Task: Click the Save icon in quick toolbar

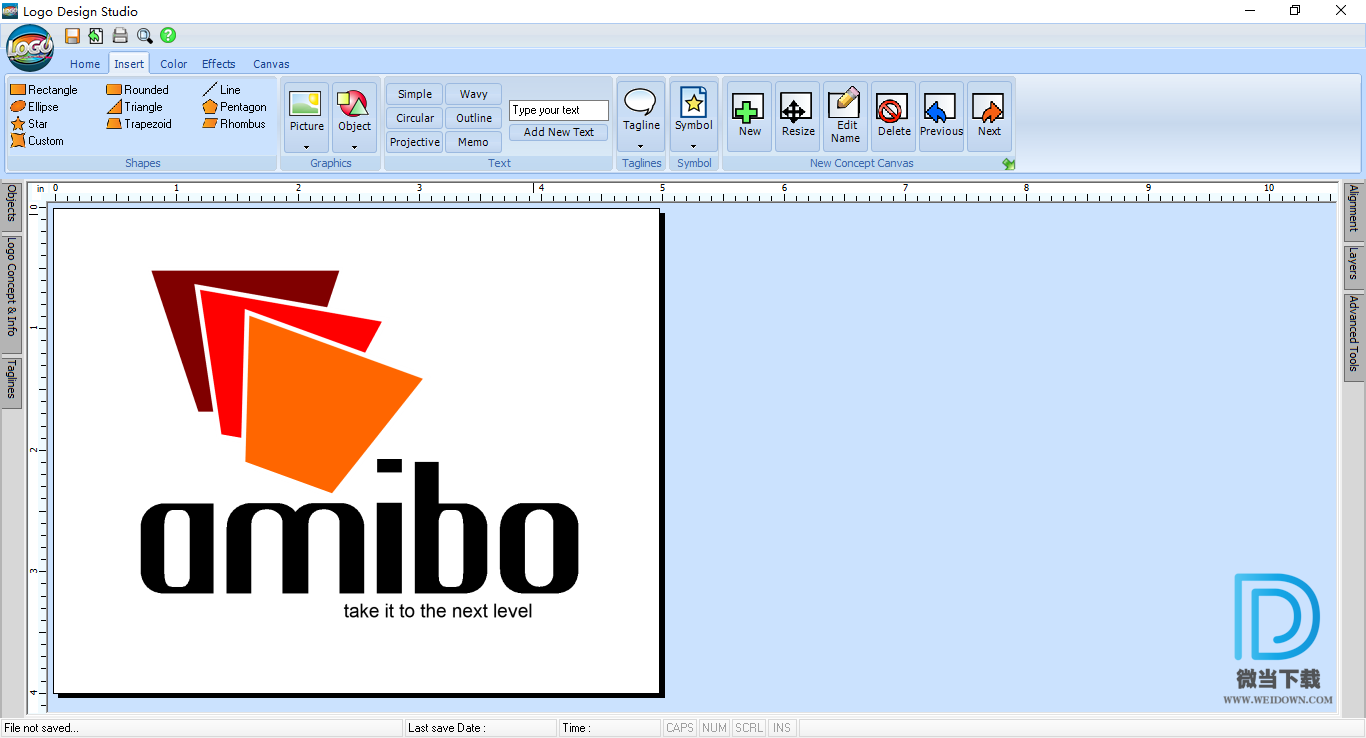Action: [x=73, y=36]
